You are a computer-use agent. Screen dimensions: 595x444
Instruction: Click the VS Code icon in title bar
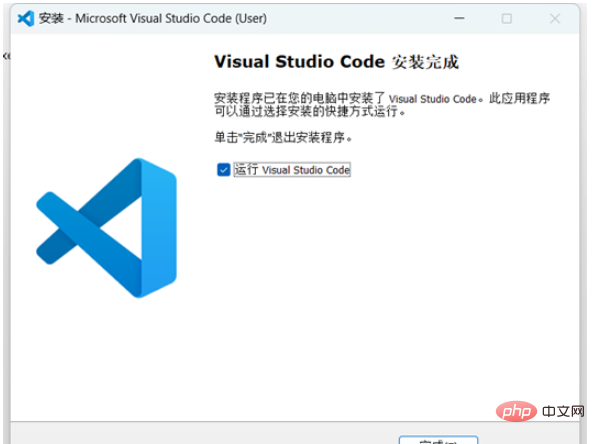[26, 18]
